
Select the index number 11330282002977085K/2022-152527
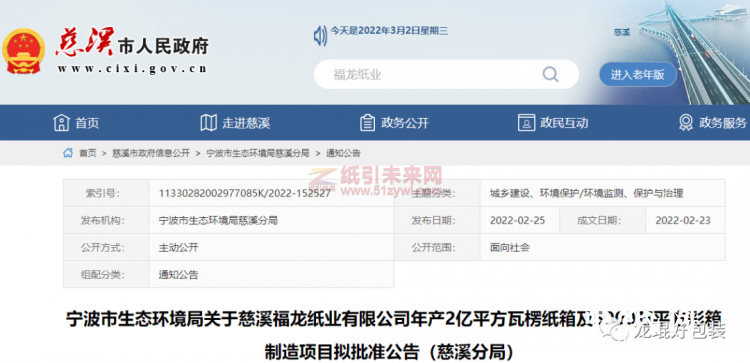click(244, 193)
